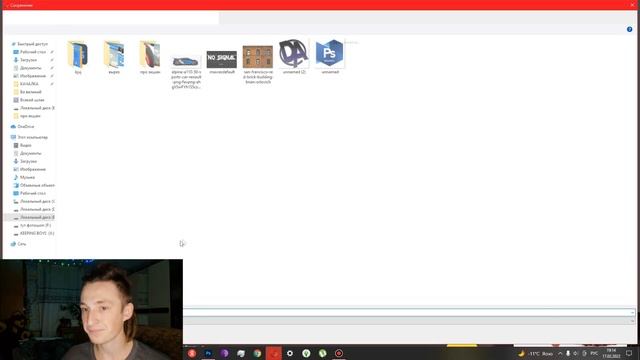640x360 pixels.
Task: Open Документы under Быстрый доступ
Action: (27, 68)
